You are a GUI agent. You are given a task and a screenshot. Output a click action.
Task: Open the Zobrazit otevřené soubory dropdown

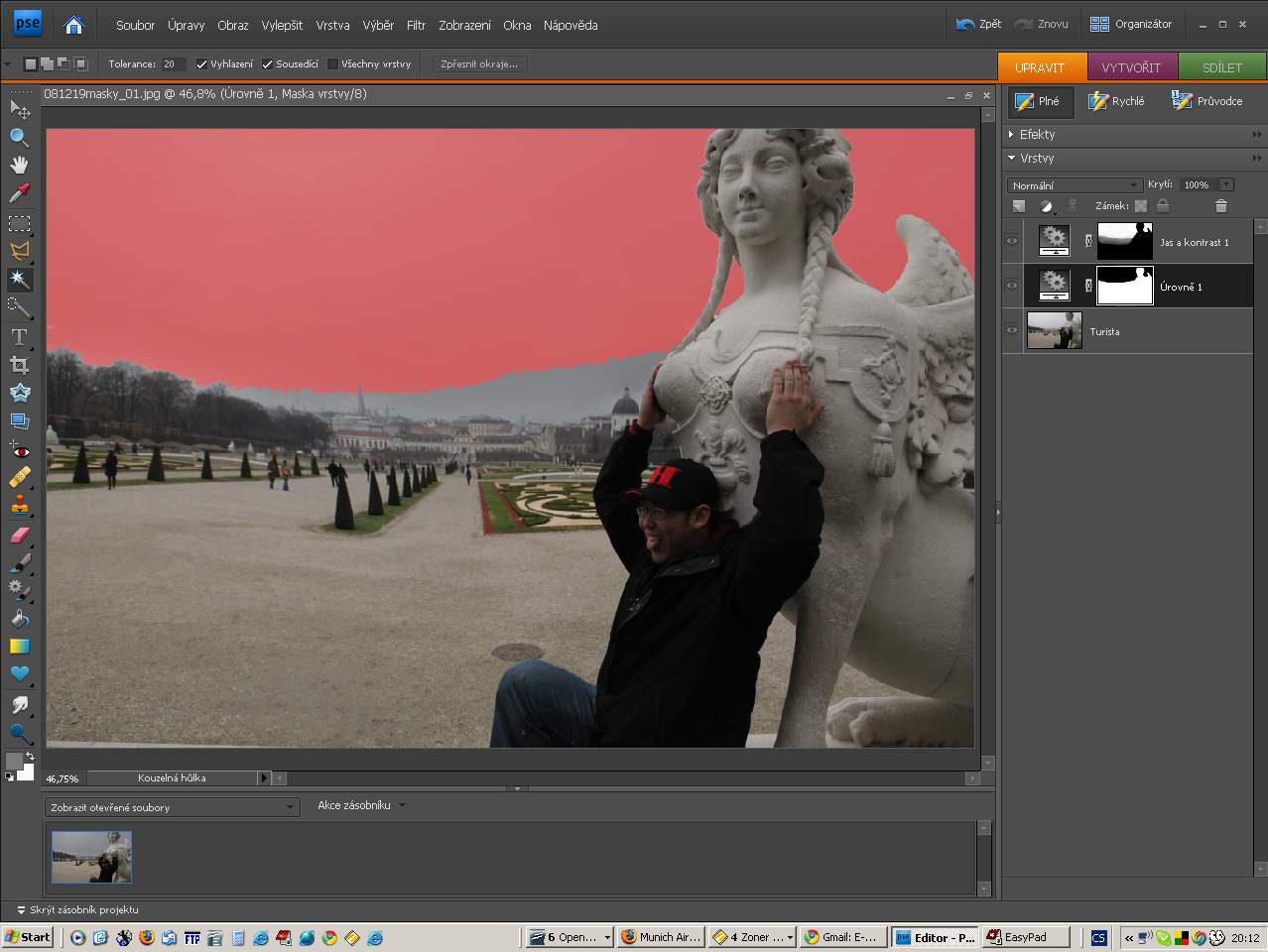pos(172,807)
